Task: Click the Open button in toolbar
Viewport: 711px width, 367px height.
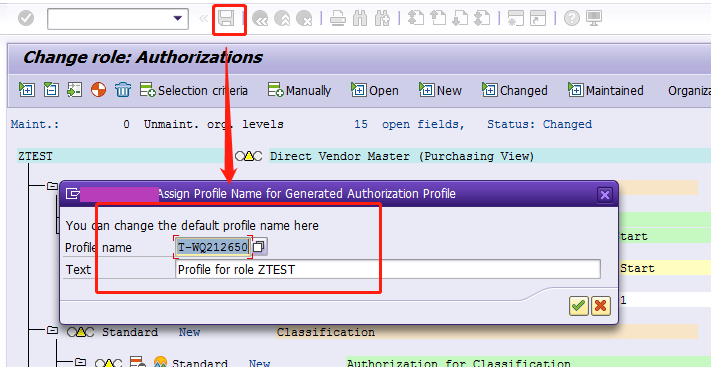Action: pyautogui.click(x=375, y=90)
